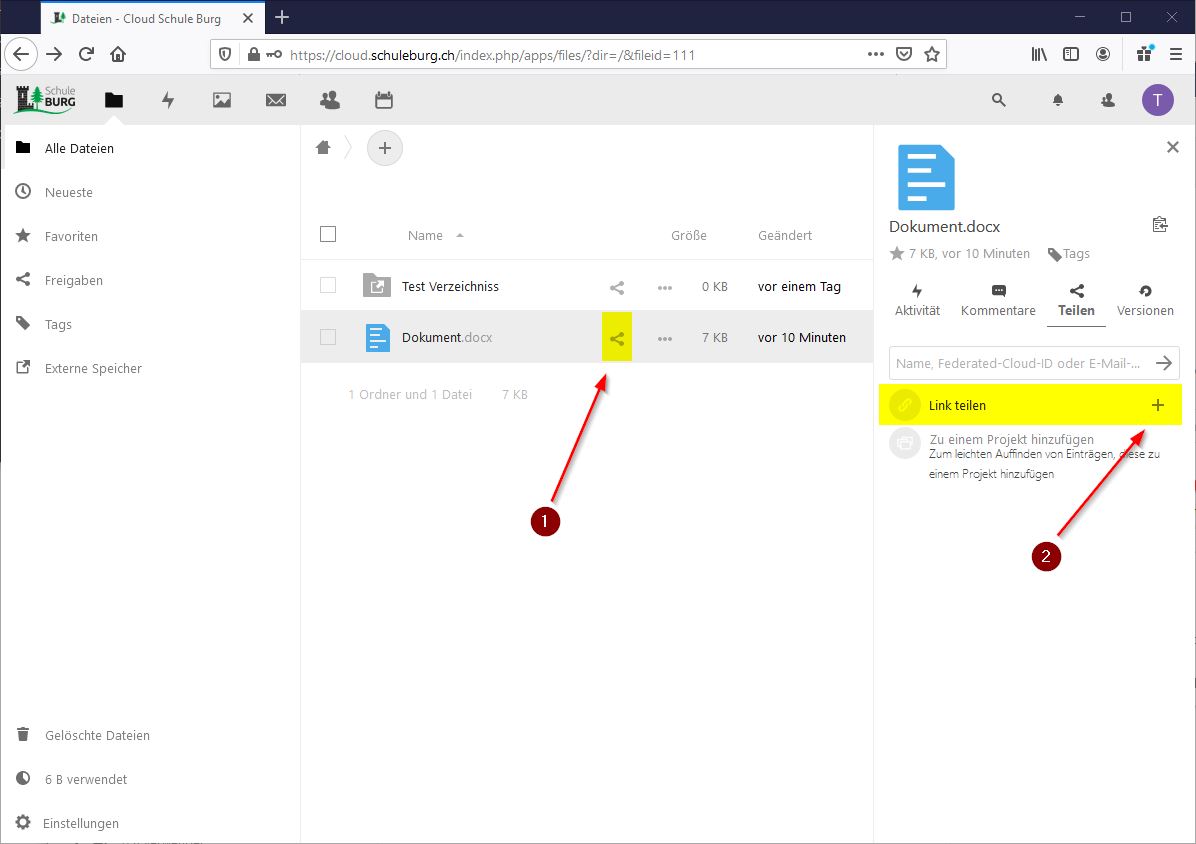Viewport: 1196px width, 844px height.
Task: Open three-dot menu for Test Verzeichniss
Action: [x=665, y=287]
